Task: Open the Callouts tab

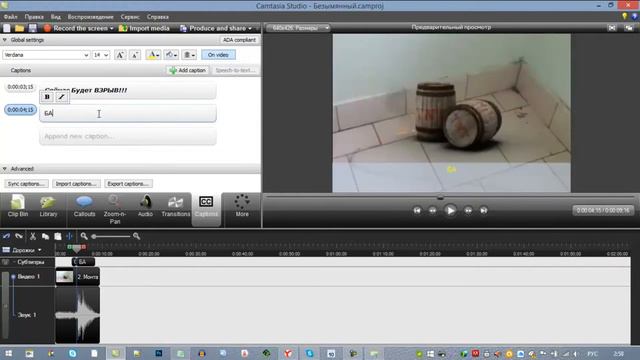Action: coord(84,207)
